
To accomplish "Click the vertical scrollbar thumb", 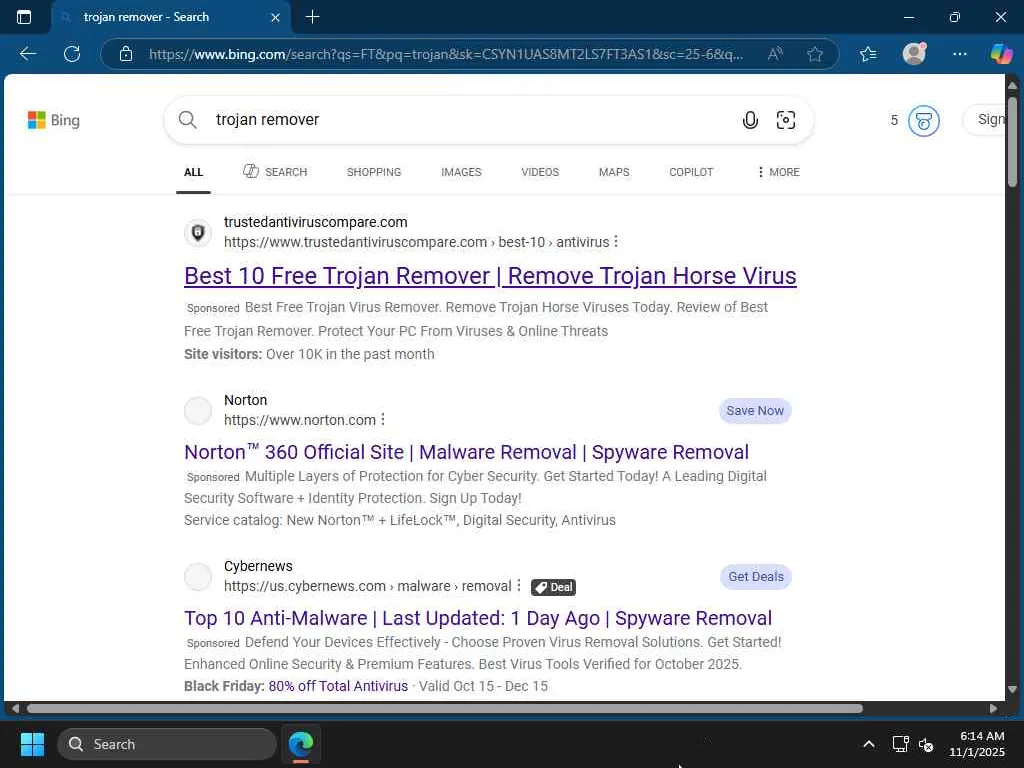I will tap(1012, 142).
